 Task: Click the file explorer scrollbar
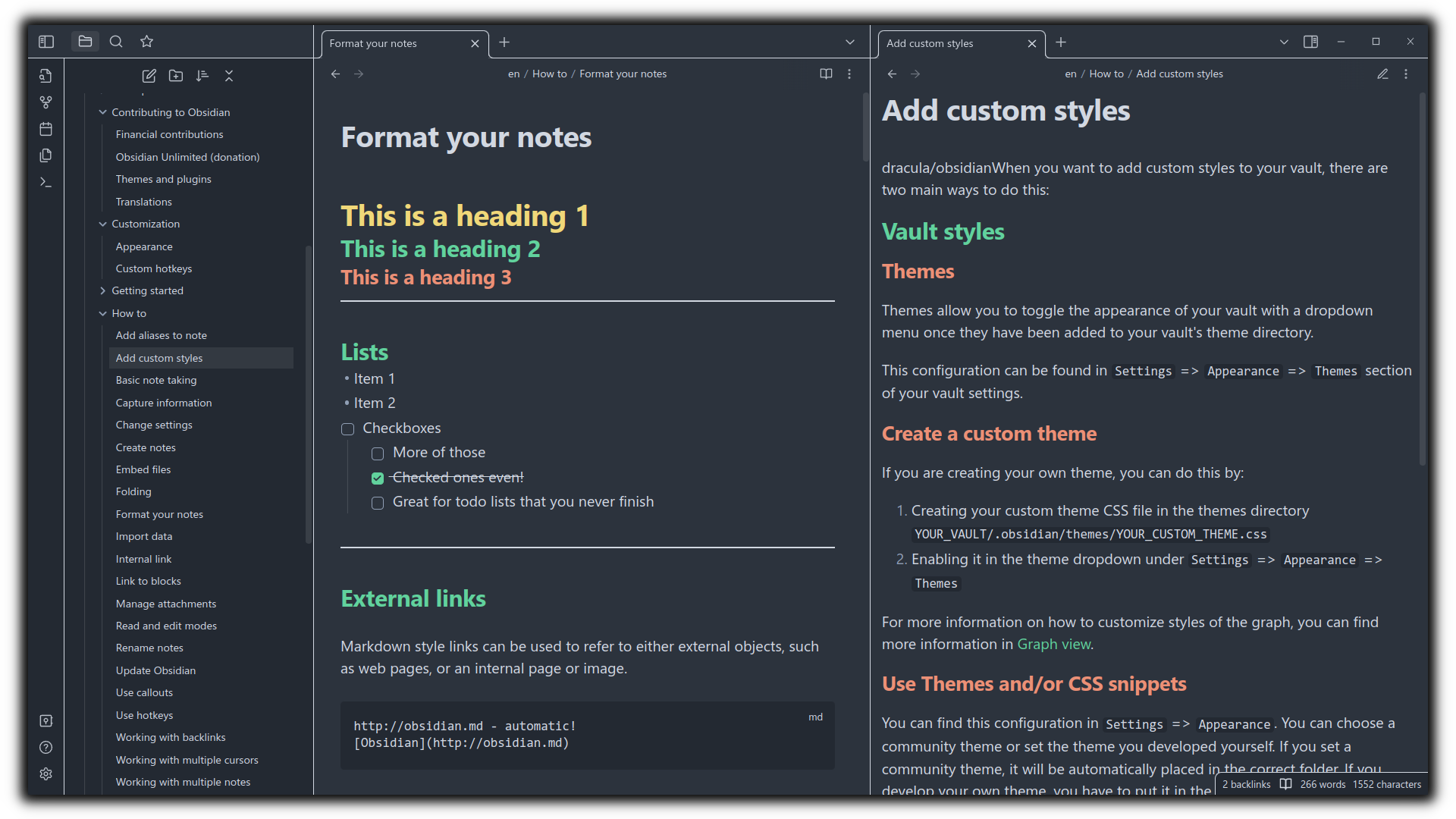(x=309, y=394)
